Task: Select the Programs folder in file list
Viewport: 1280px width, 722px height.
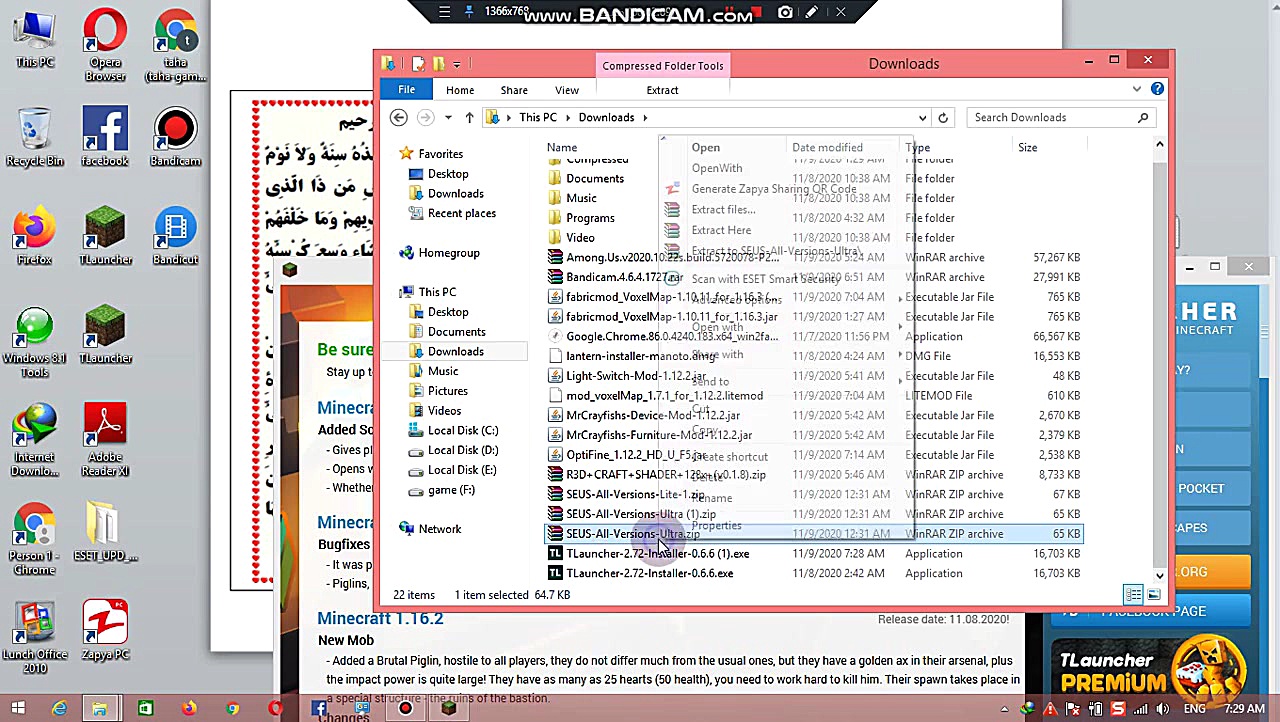Action: tap(590, 218)
